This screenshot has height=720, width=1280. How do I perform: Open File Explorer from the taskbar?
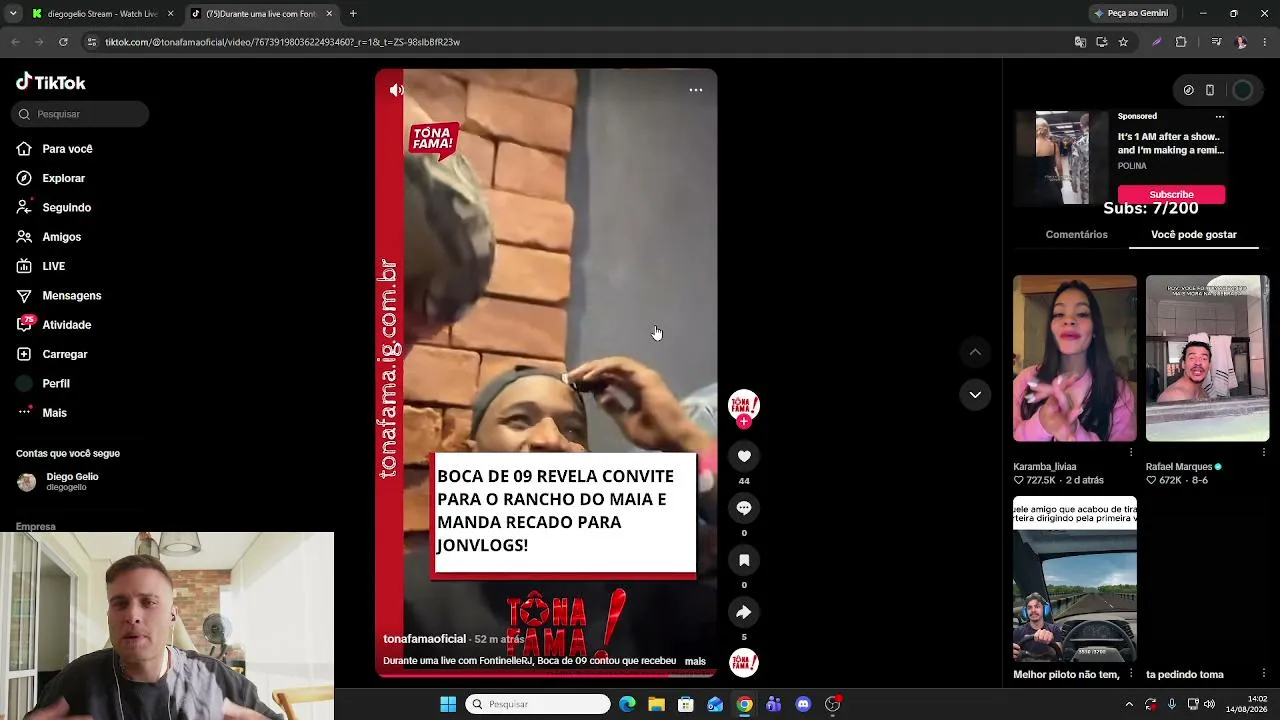point(656,704)
